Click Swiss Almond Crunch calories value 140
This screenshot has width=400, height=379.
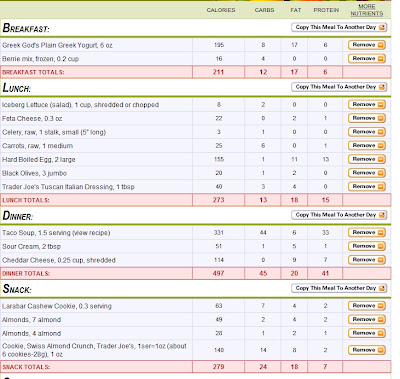[x=219, y=350]
